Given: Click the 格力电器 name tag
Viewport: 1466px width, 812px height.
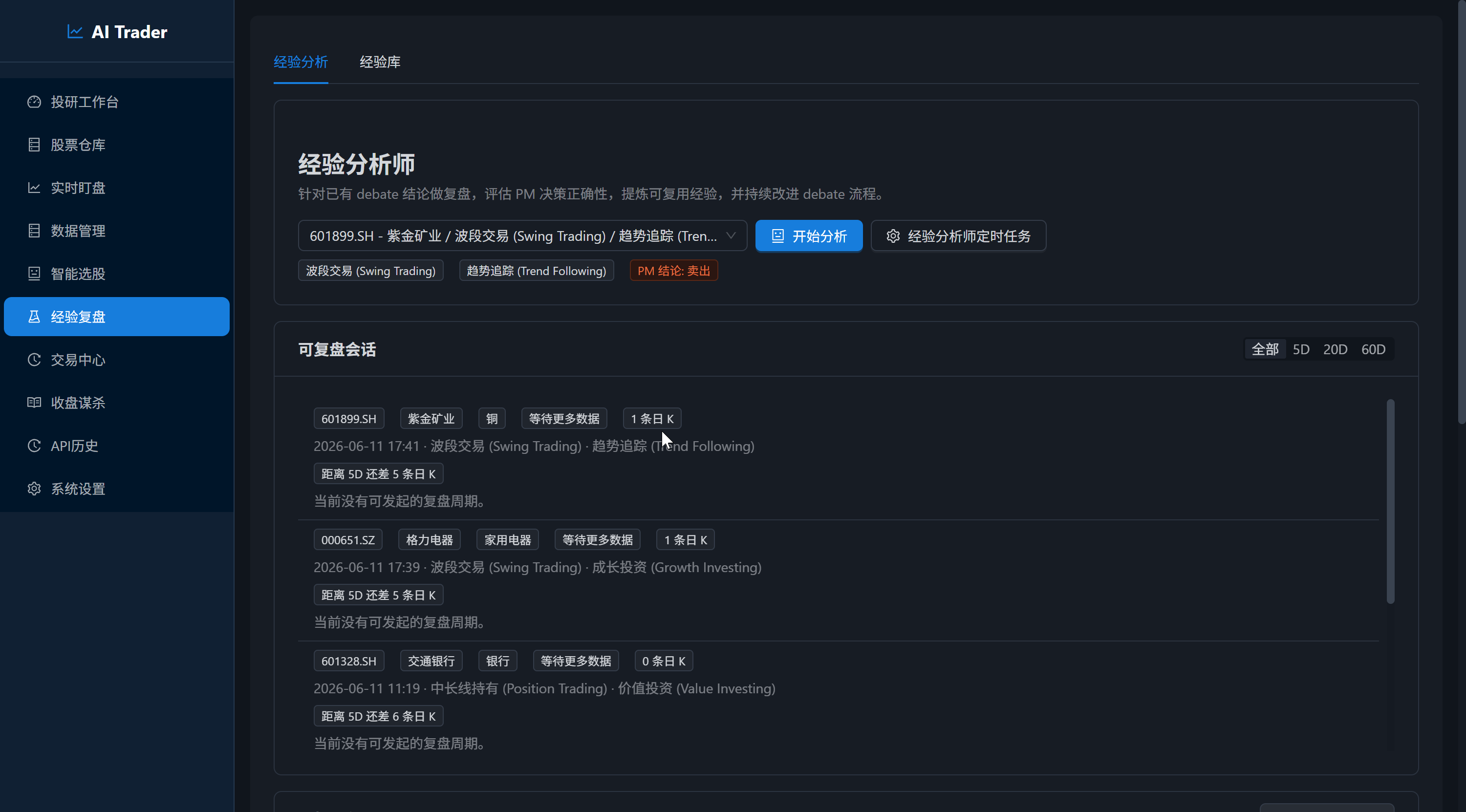Looking at the screenshot, I should 429,539.
